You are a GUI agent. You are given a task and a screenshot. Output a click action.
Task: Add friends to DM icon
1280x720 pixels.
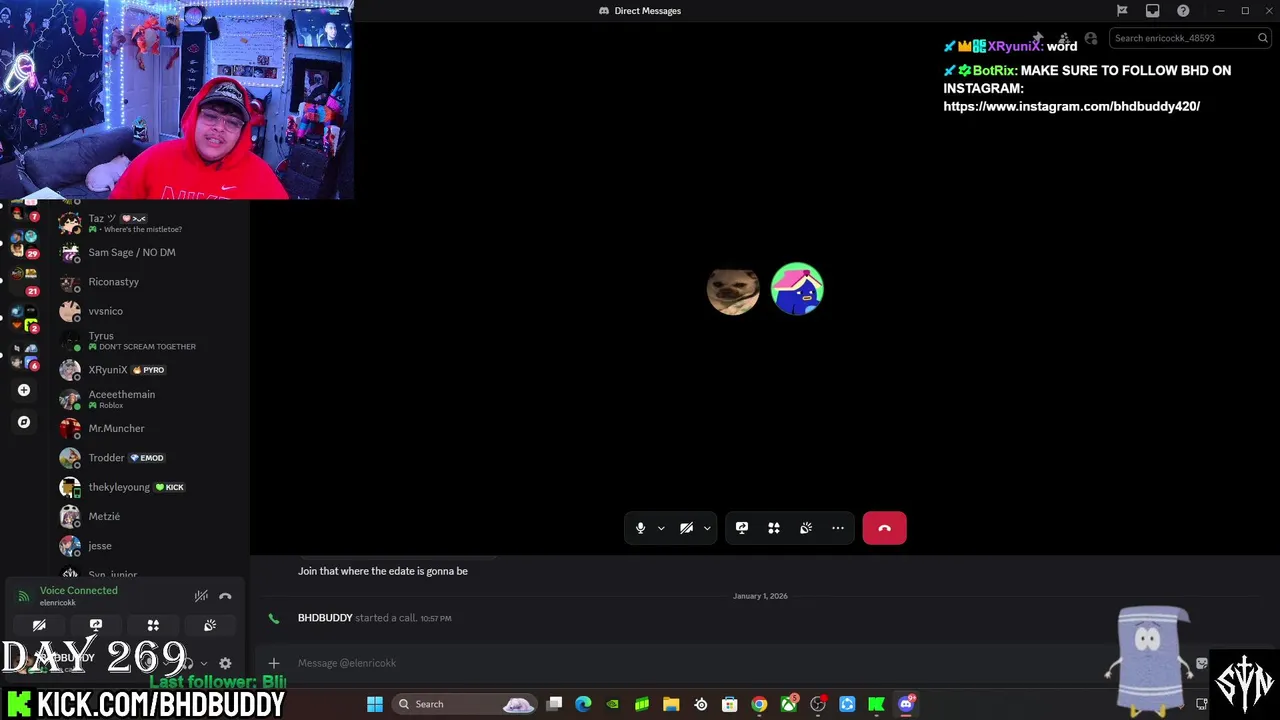(1064, 38)
